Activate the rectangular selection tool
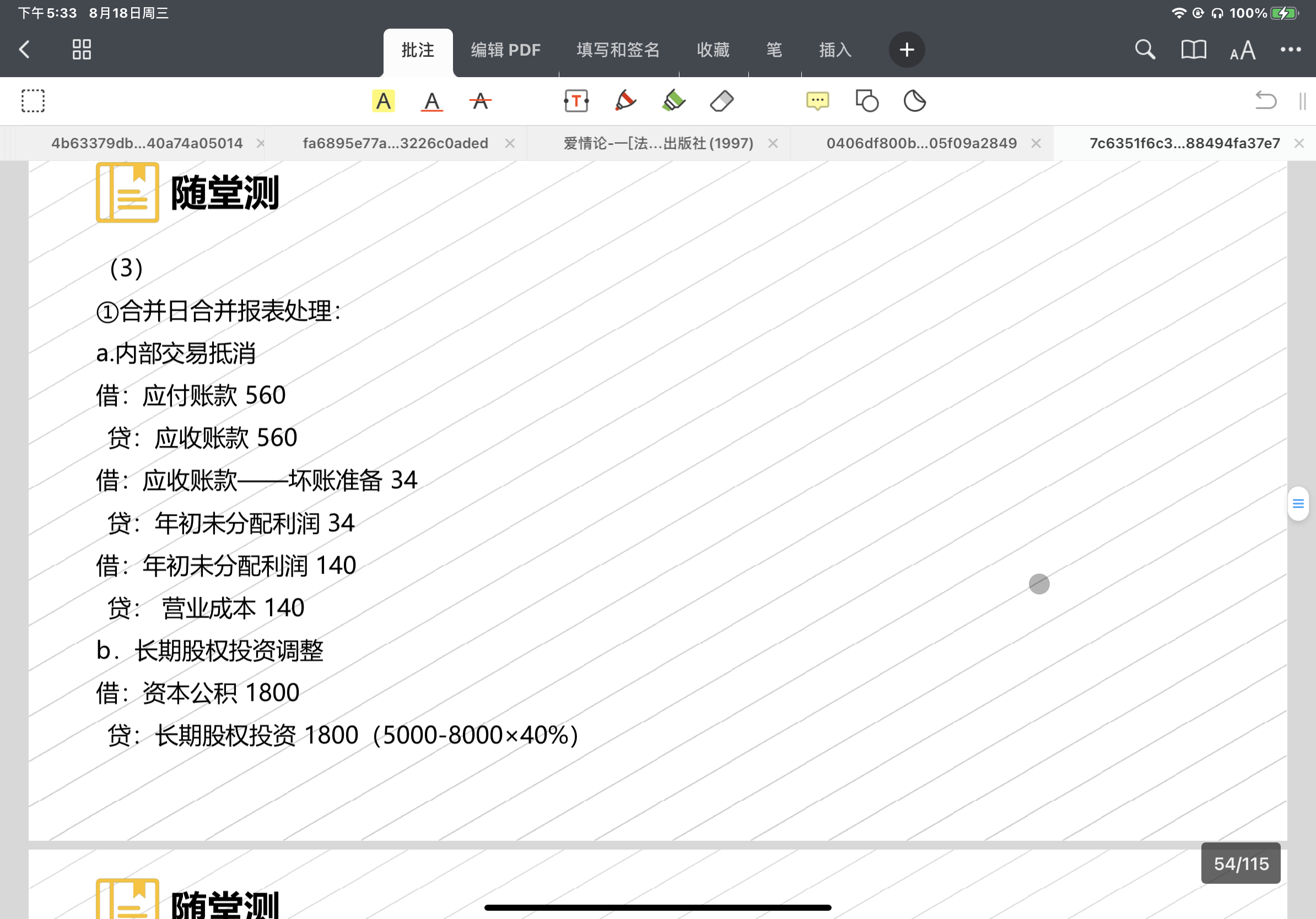 tap(33, 101)
